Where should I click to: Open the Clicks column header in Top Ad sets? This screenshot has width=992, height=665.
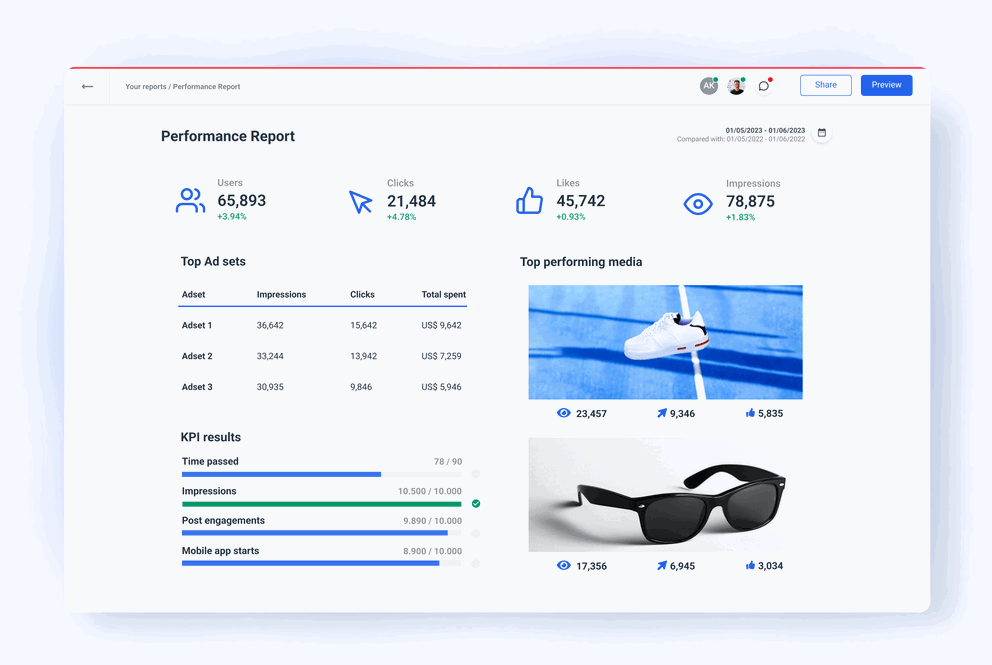click(x=361, y=294)
